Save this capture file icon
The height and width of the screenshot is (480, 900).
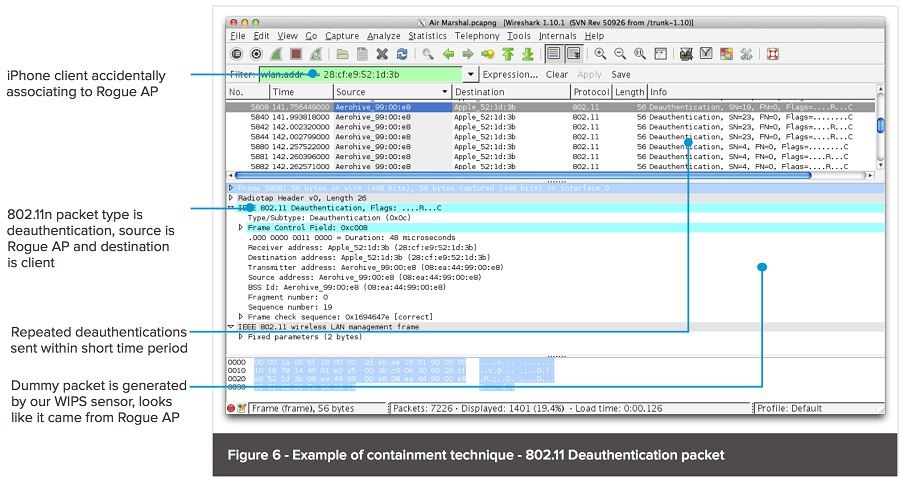[362, 54]
